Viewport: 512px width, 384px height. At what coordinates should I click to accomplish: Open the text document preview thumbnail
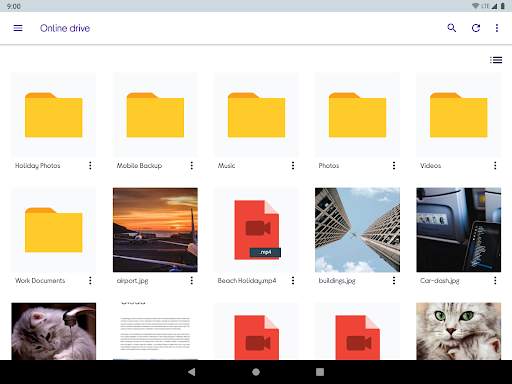(x=155, y=331)
